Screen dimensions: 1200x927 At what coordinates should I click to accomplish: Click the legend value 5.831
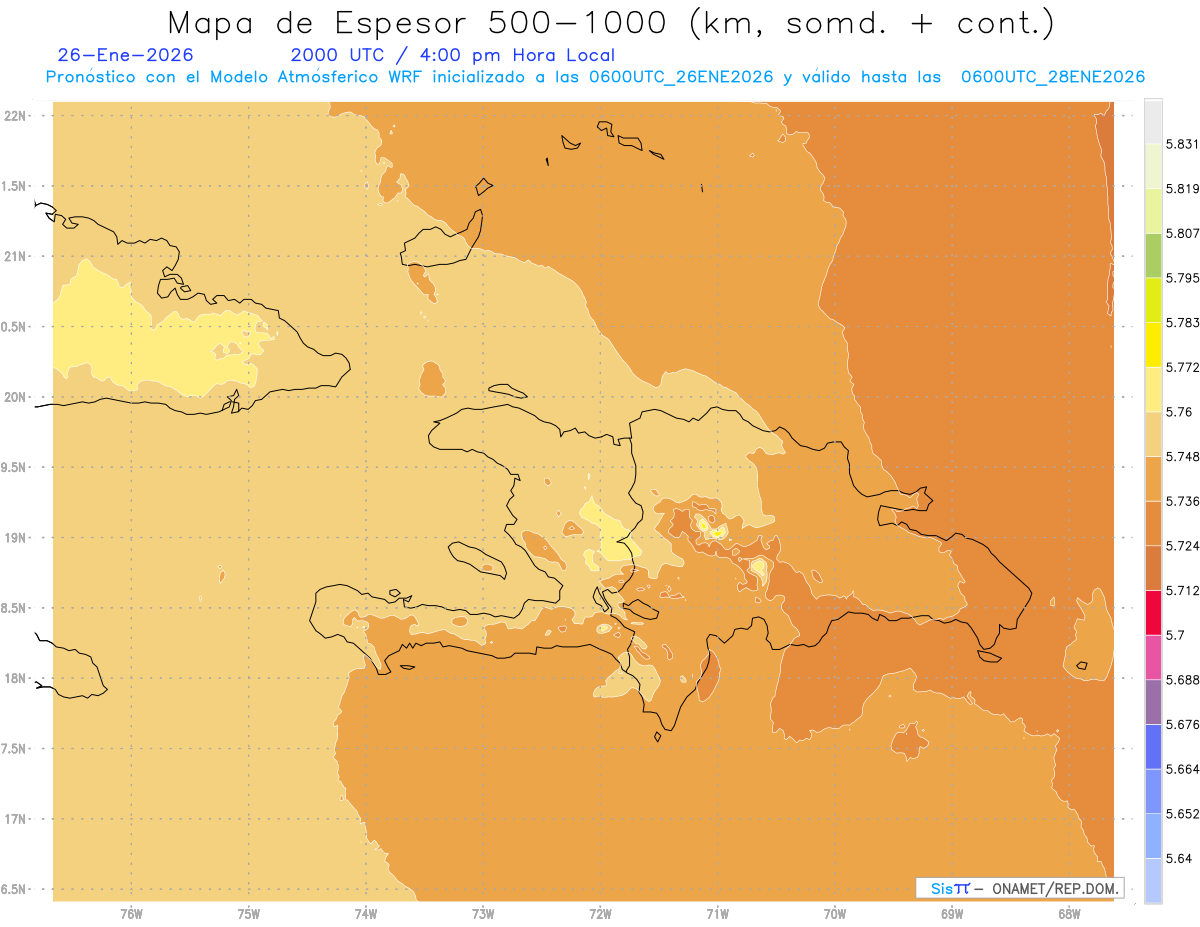click(x=1182, y=144)
